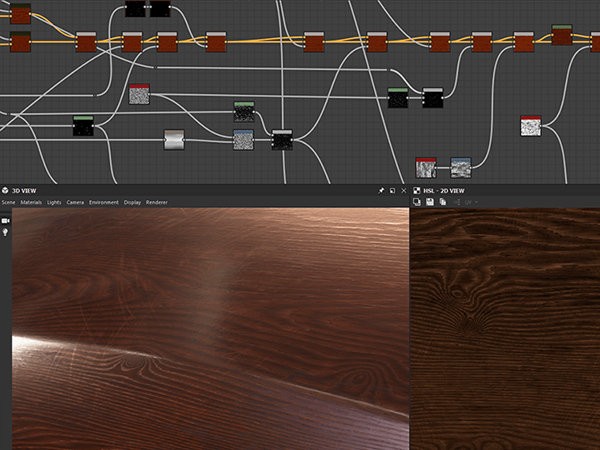
Task: Click the copy icon in 2D View toolbar
Action: 443,202
